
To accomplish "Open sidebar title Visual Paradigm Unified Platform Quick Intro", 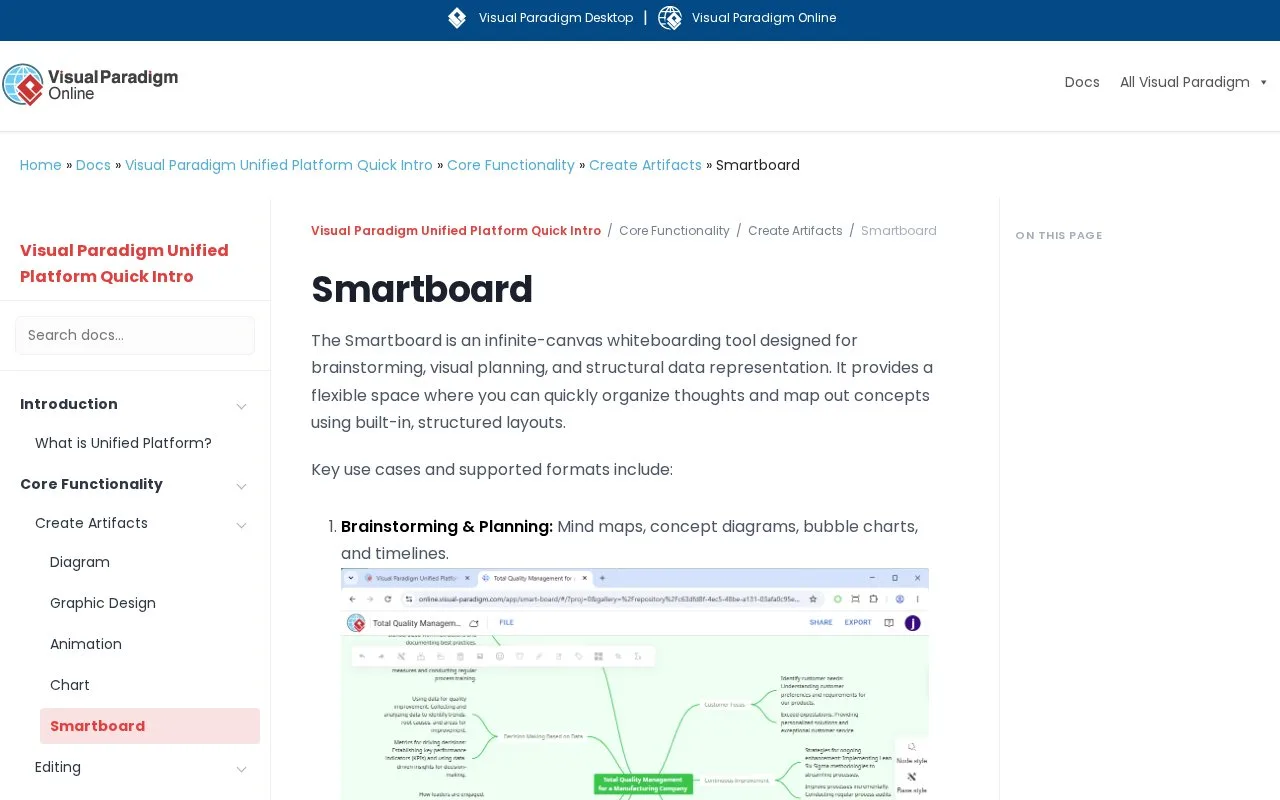I will (x=124, y=263).
